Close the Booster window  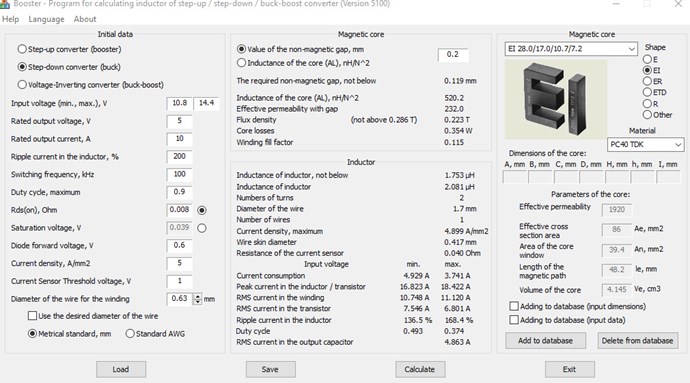tap(678, 4)
